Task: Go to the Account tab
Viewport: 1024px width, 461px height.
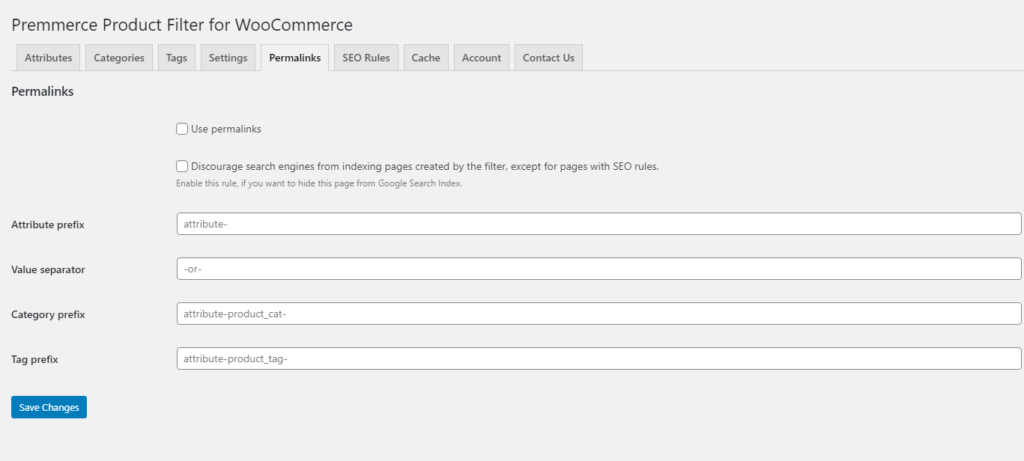Action: click(x=481, y=58)
